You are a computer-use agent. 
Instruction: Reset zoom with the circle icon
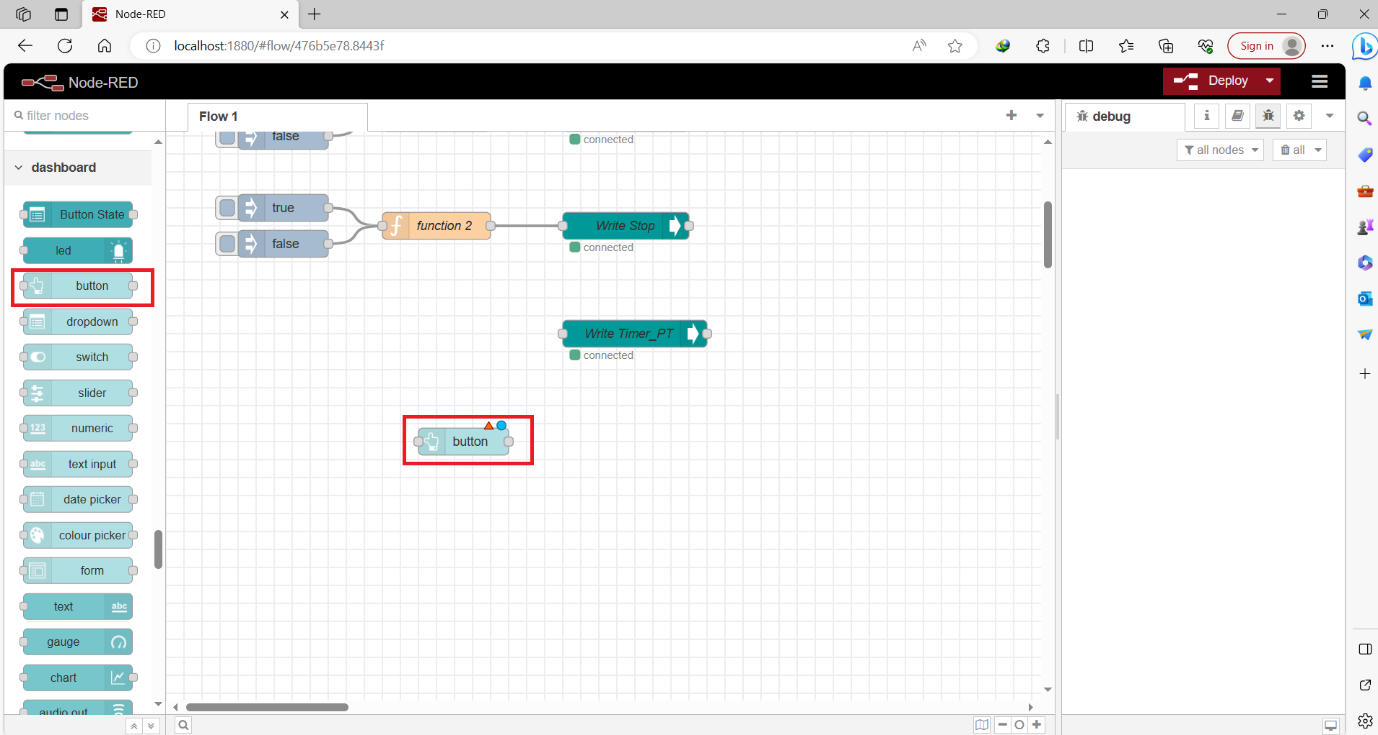pos(1019,724)
